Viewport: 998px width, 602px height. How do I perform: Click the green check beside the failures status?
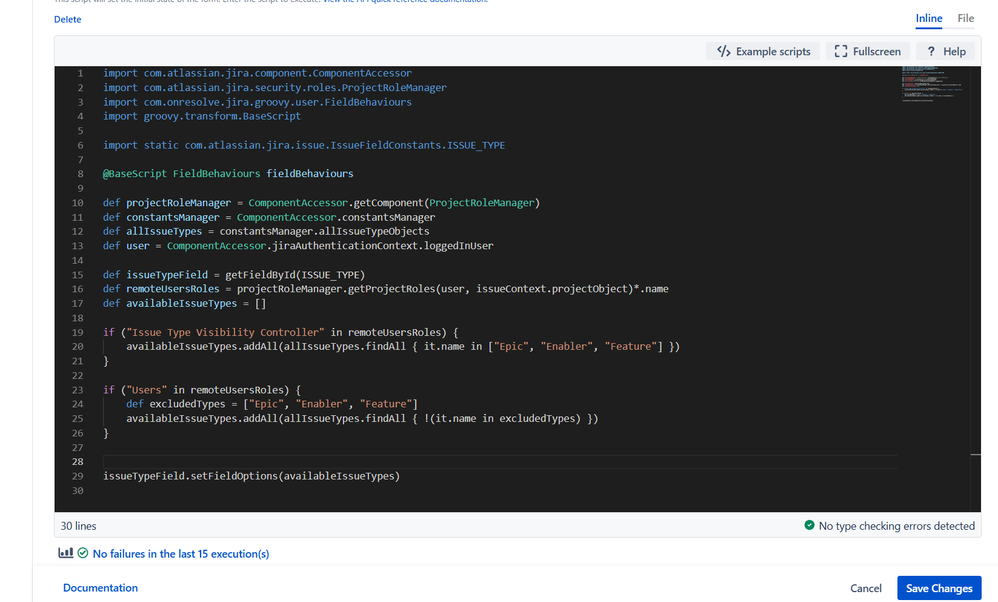pyautogui.click(x=82, y=552)
